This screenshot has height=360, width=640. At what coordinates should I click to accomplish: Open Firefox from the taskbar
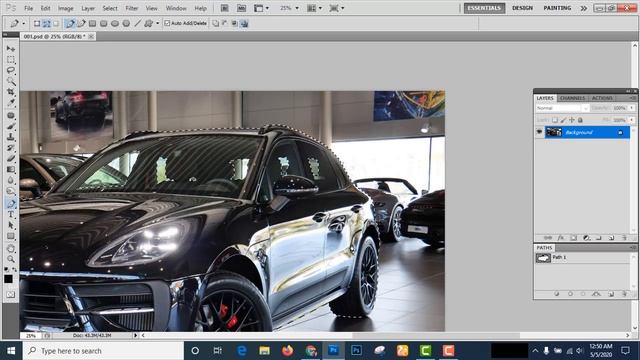(x=287, y=351)
